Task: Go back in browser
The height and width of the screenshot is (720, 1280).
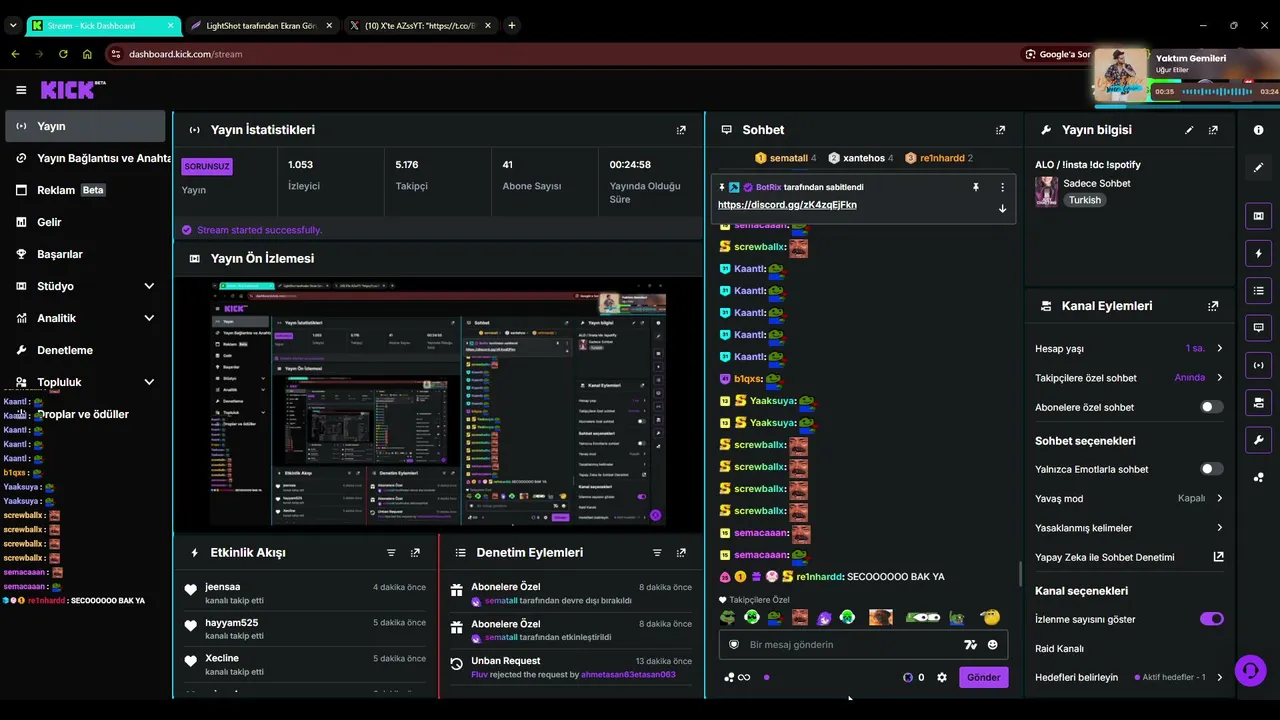Action: (15, 54)
